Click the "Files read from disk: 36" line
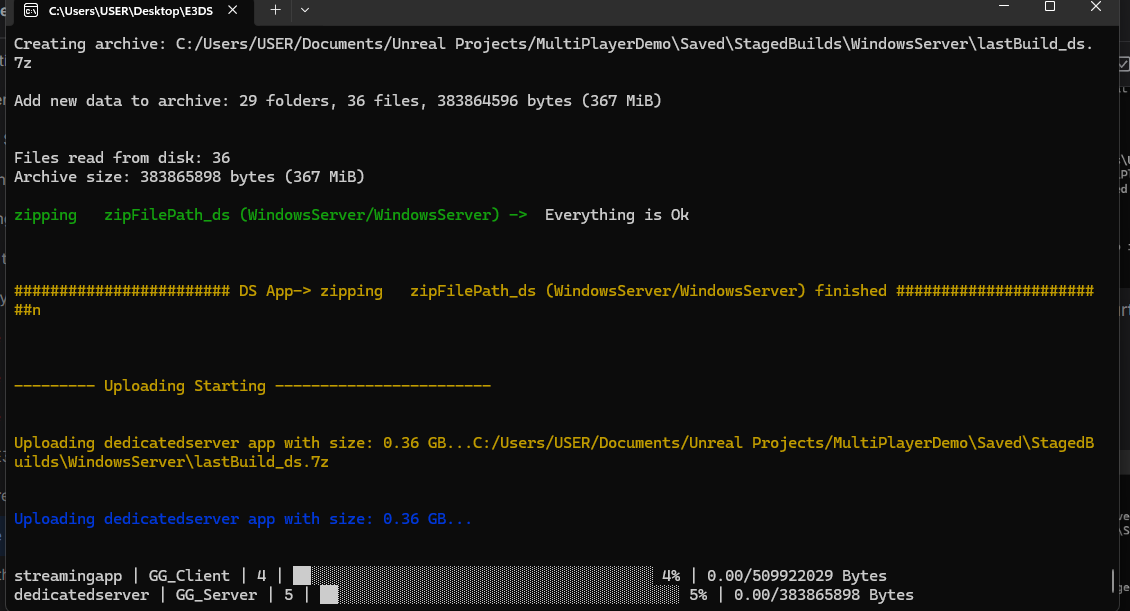This screenshot has width=1130, height=611. click(x=122, y=158)
